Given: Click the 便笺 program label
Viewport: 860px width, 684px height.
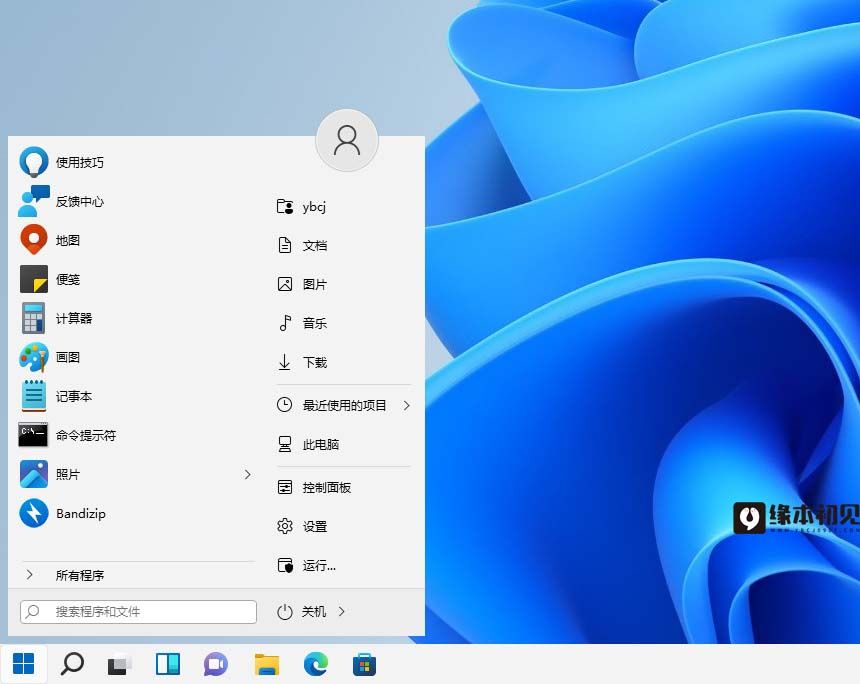Looking at the screenshot, I should 67,279.
